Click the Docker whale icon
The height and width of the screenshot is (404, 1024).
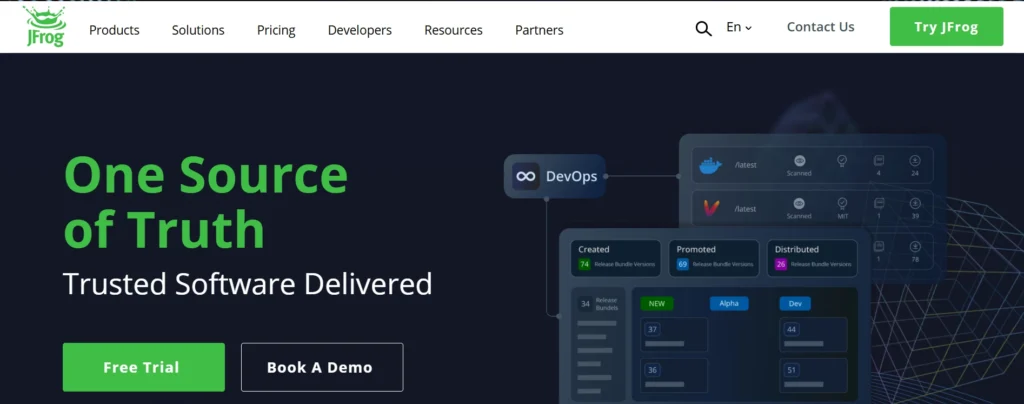[x=711, y=165]
